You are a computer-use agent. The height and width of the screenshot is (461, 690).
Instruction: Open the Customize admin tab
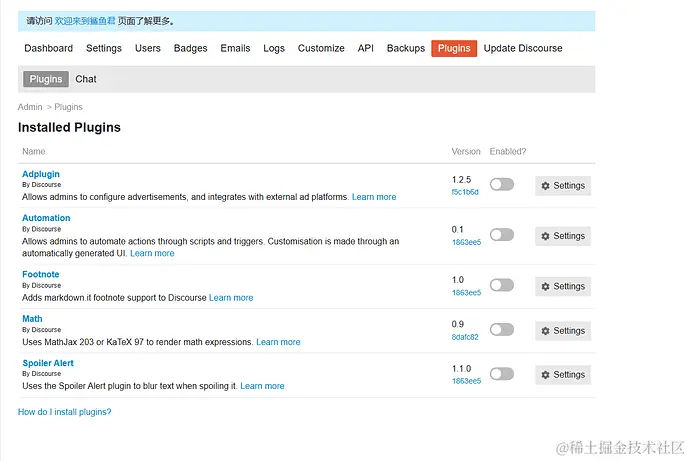321,48
